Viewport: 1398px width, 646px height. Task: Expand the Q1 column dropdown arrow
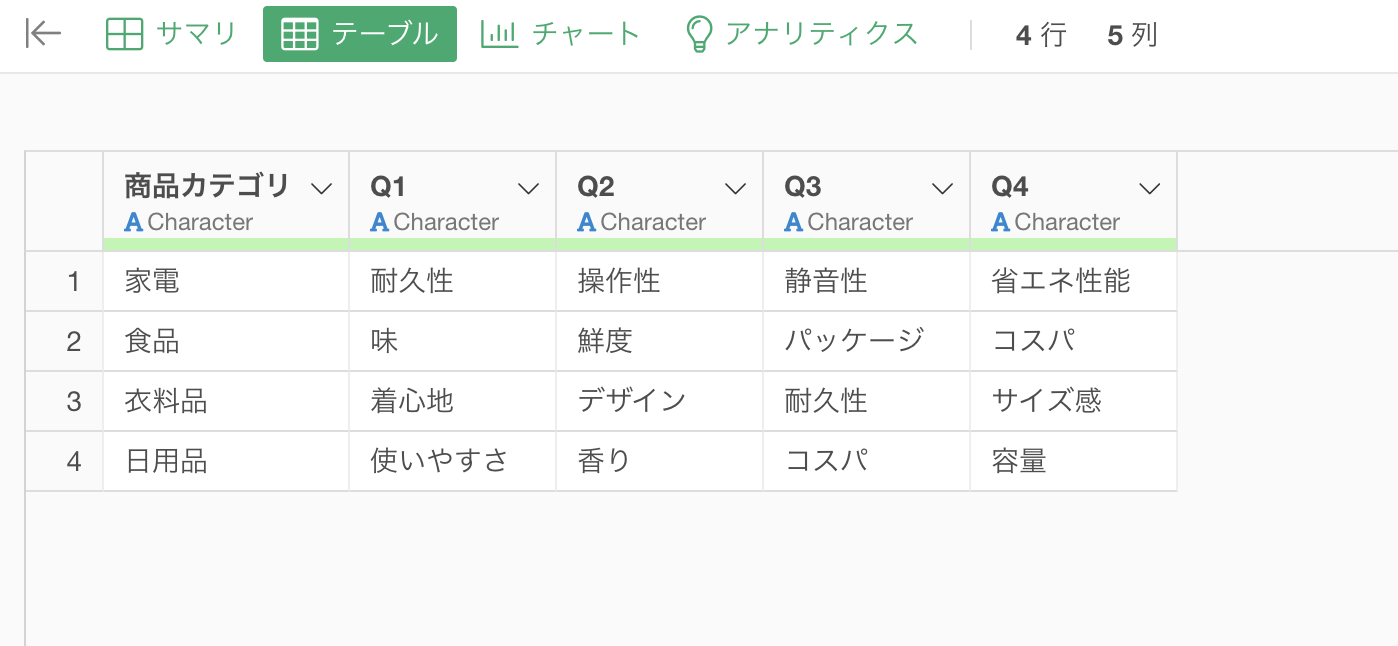(528, 188)
